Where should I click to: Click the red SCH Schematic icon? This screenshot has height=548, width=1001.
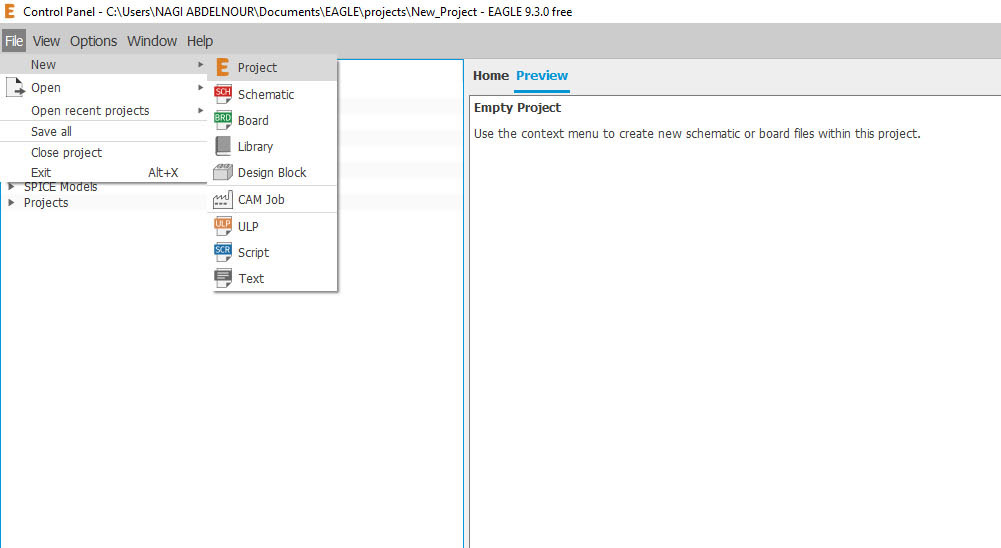pos(223,94)
